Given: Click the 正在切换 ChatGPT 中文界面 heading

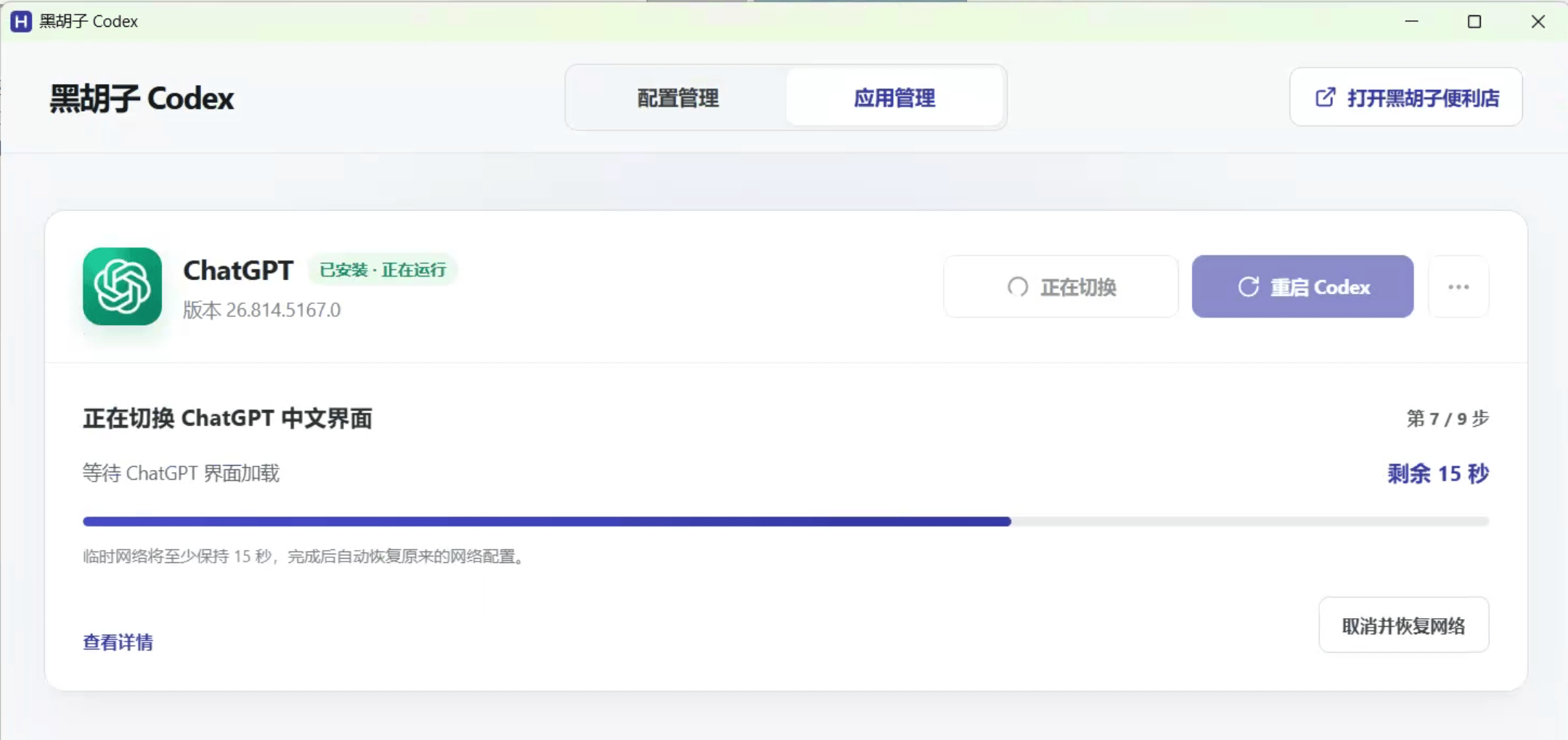Looking at the screenshot, I should coord(227,419).
